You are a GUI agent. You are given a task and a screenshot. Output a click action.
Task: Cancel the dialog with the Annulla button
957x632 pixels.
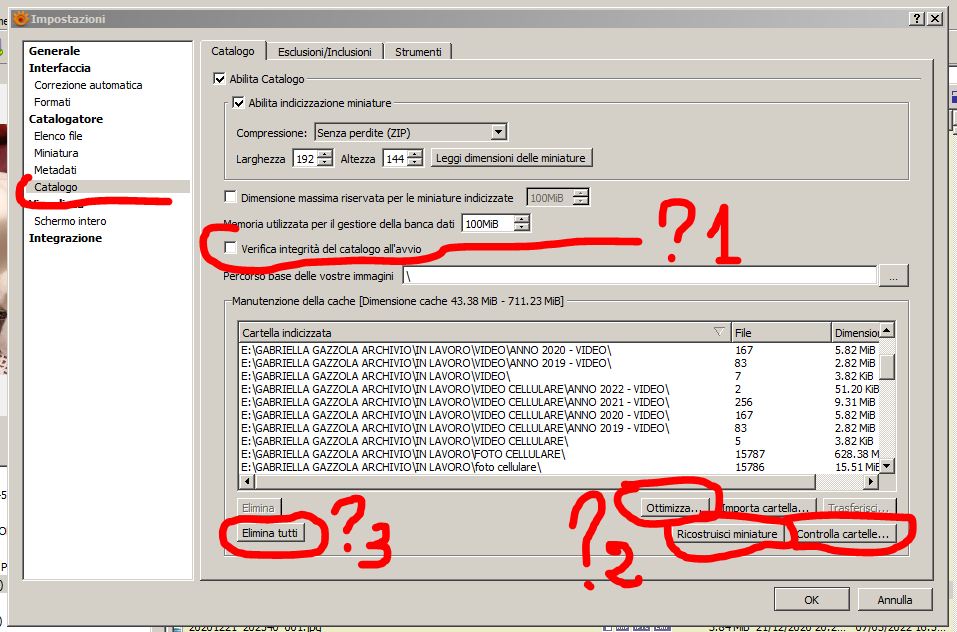click(895, 600)
